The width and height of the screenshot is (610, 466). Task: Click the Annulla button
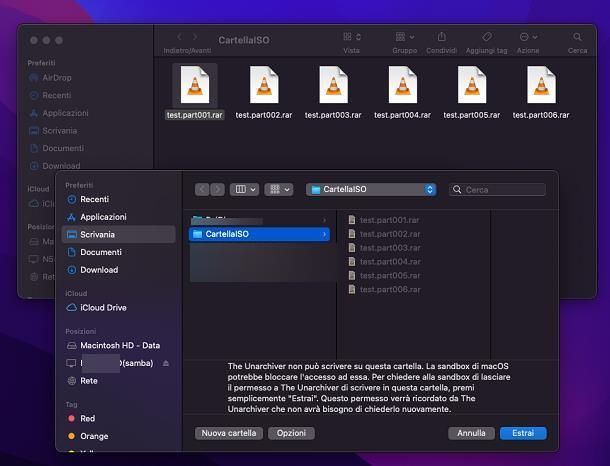point(471,434)
